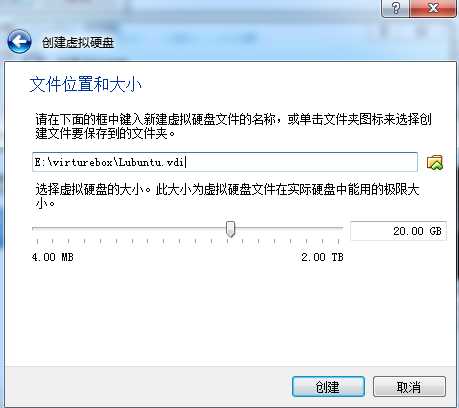Click the 4.00 MB minimum label
Image resolution: width=459 pixels, height=408 pixels.
[x=53, y=257]
